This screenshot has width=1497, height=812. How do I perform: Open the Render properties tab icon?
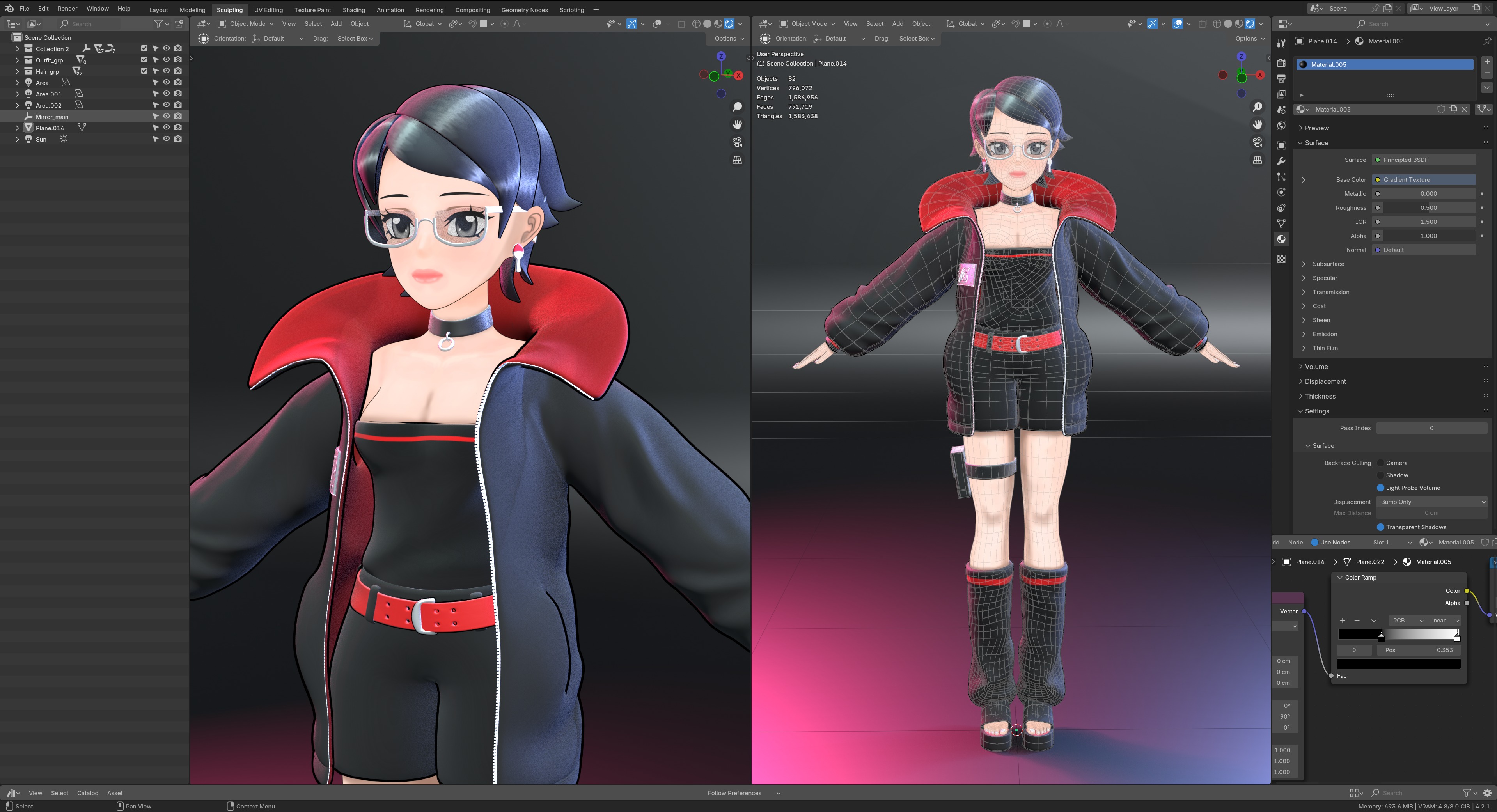pos(1281,63)
